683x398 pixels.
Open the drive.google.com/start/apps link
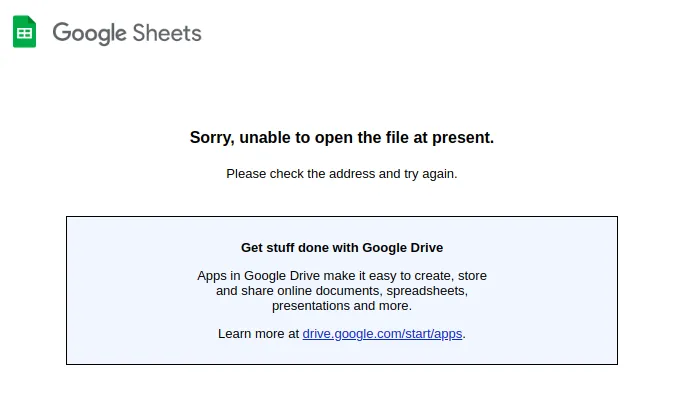382,334
